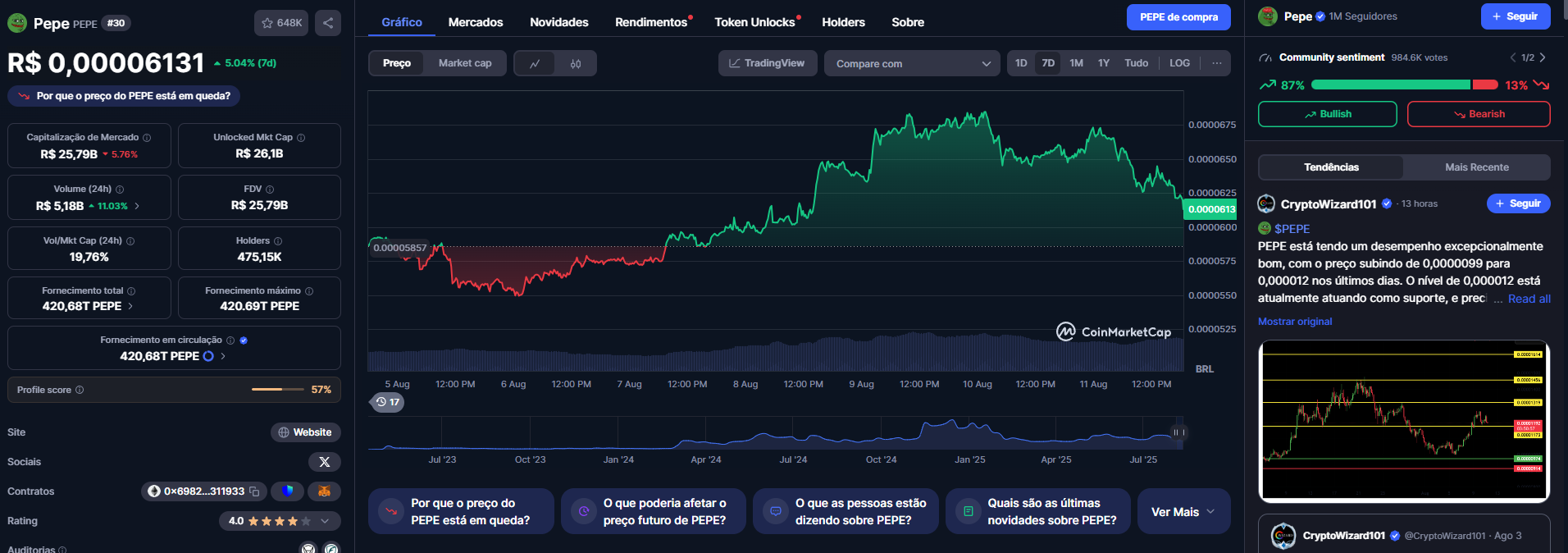This screenshot has width=1568, height=553.
Task: Set chart range to 1Y
Action: click(1104, 63)
